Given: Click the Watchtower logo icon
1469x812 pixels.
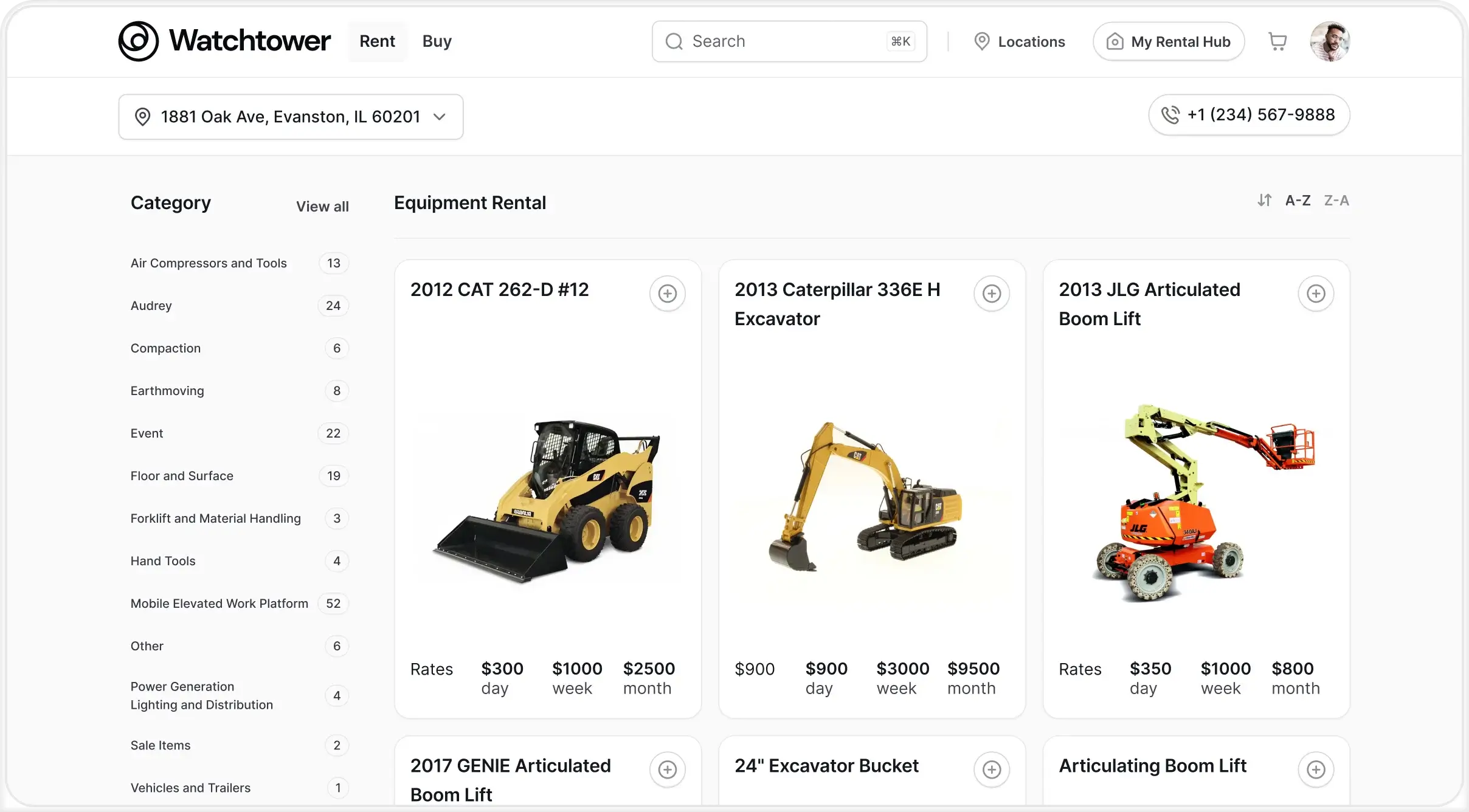Looking at the screenshot, I should (139, 41).
